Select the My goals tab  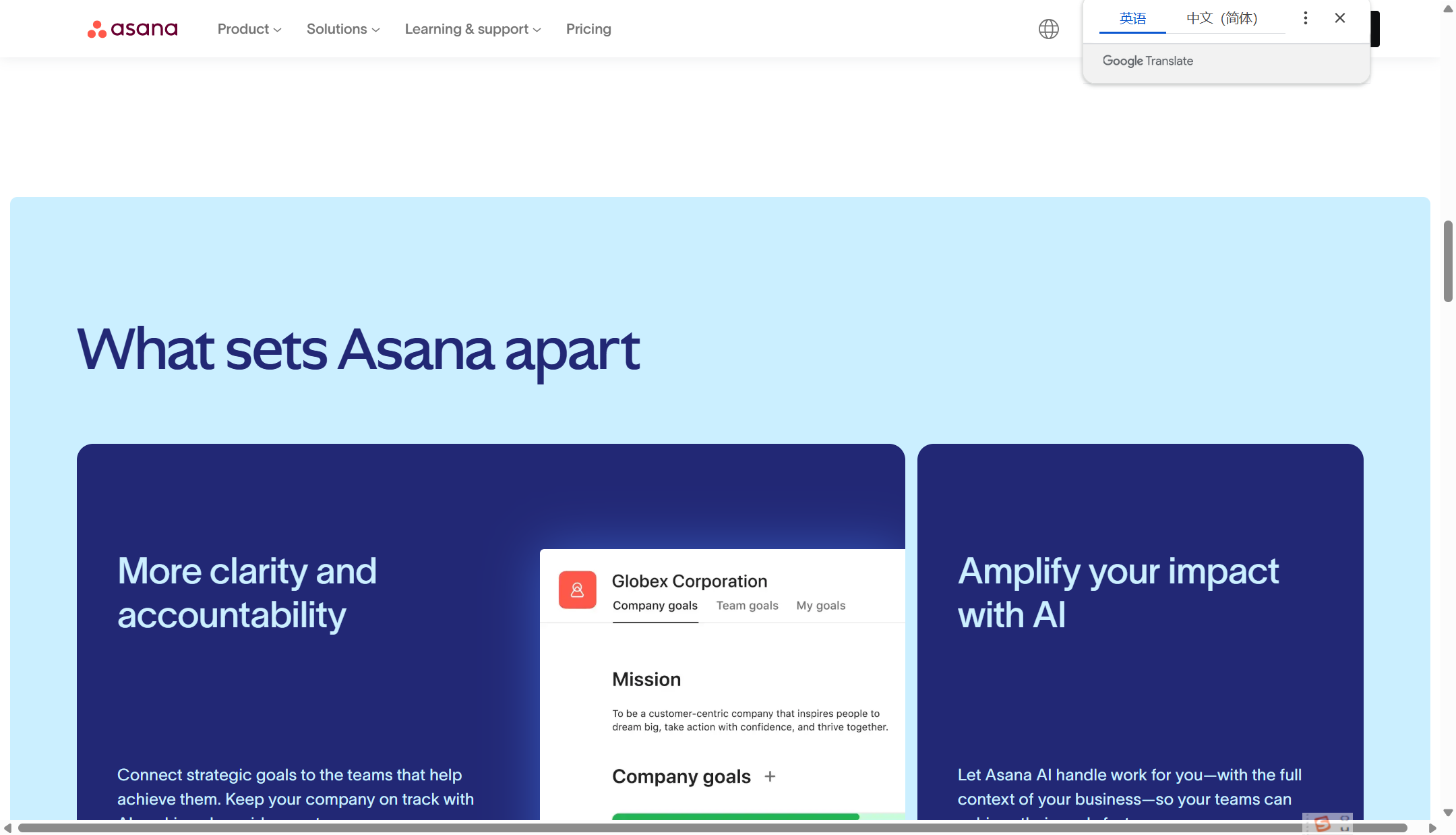coord(820,606)
